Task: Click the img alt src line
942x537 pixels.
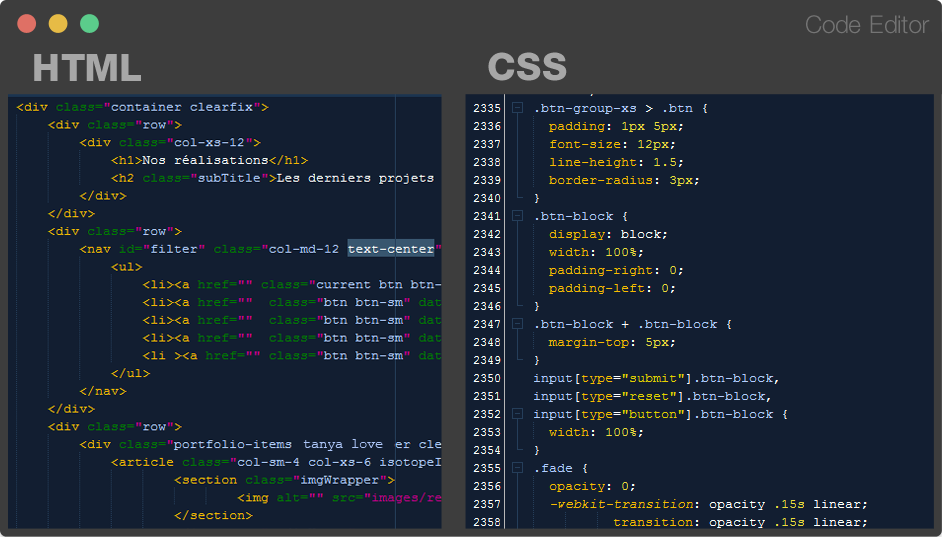Action: (x=339, y=497)
